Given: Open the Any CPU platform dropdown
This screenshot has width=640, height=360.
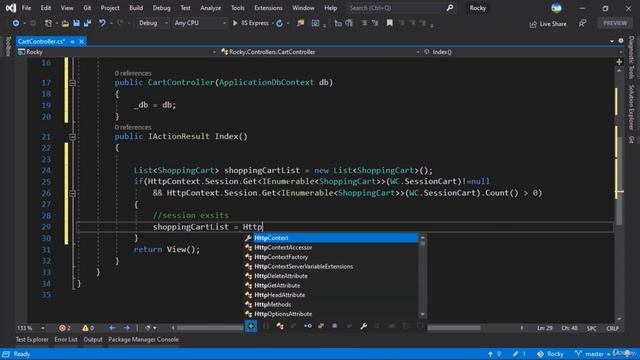Looking at the screenshot, I should tap(200, 23).
